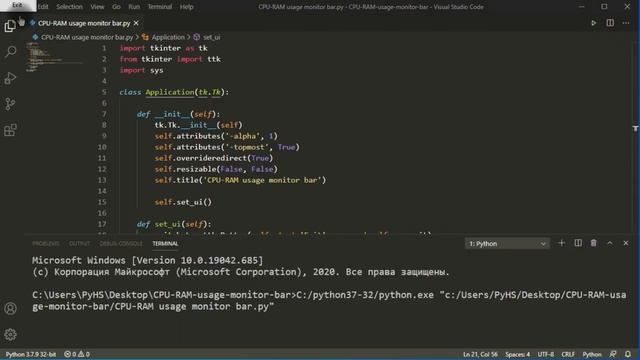Open the Search view in activity bar
This screenshot has width=640, height=360.
click(x=10, y=52)
